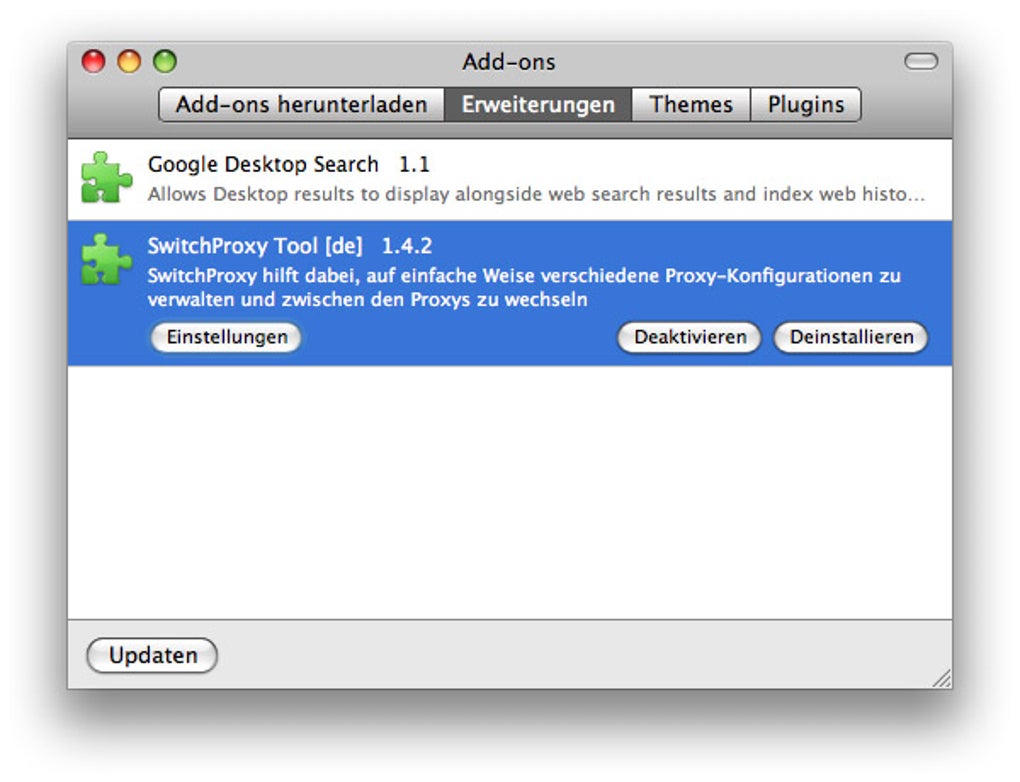Viewport: 1020px width, 782px height.
Task: Check for updates using the Updaten button
Action: click(152, 655)
